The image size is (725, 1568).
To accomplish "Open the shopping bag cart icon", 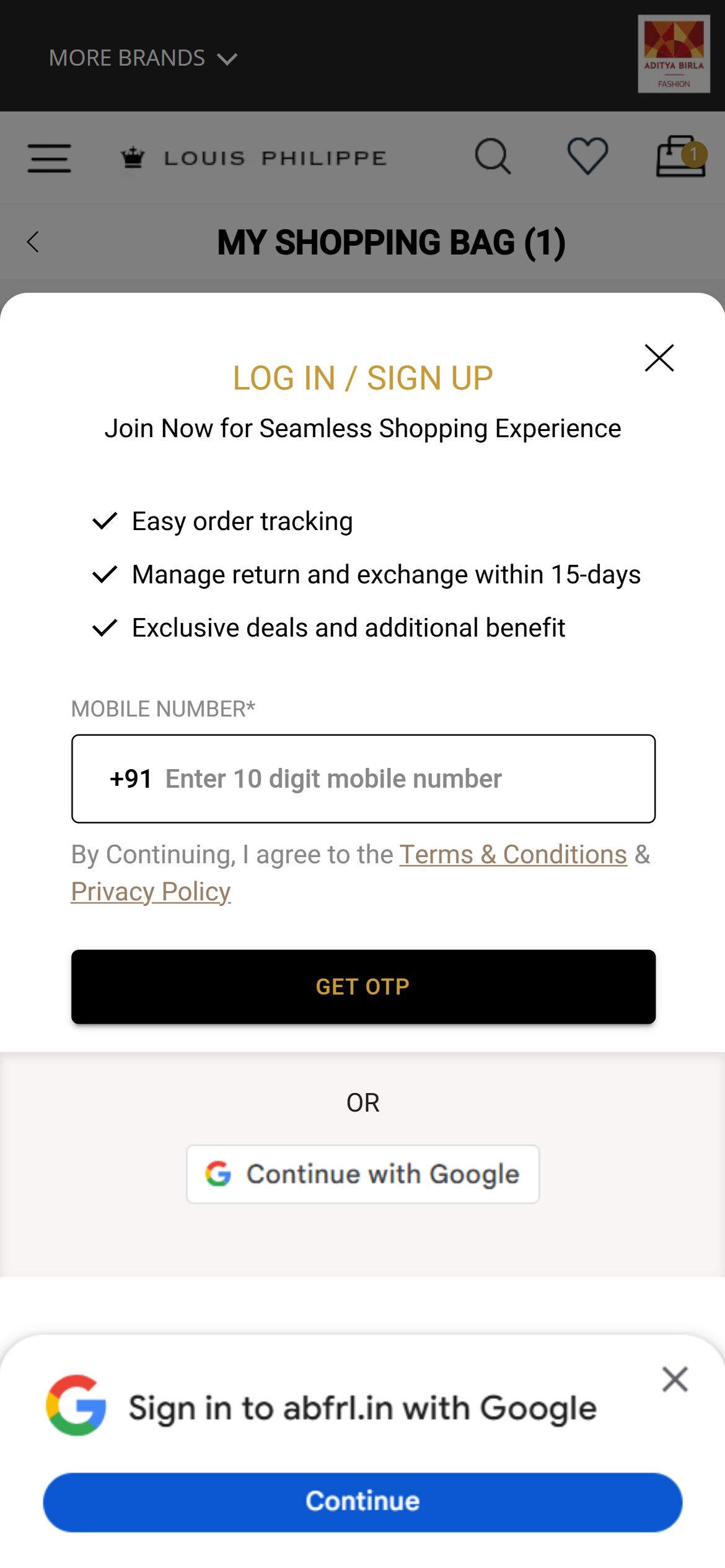I will 682,156.
